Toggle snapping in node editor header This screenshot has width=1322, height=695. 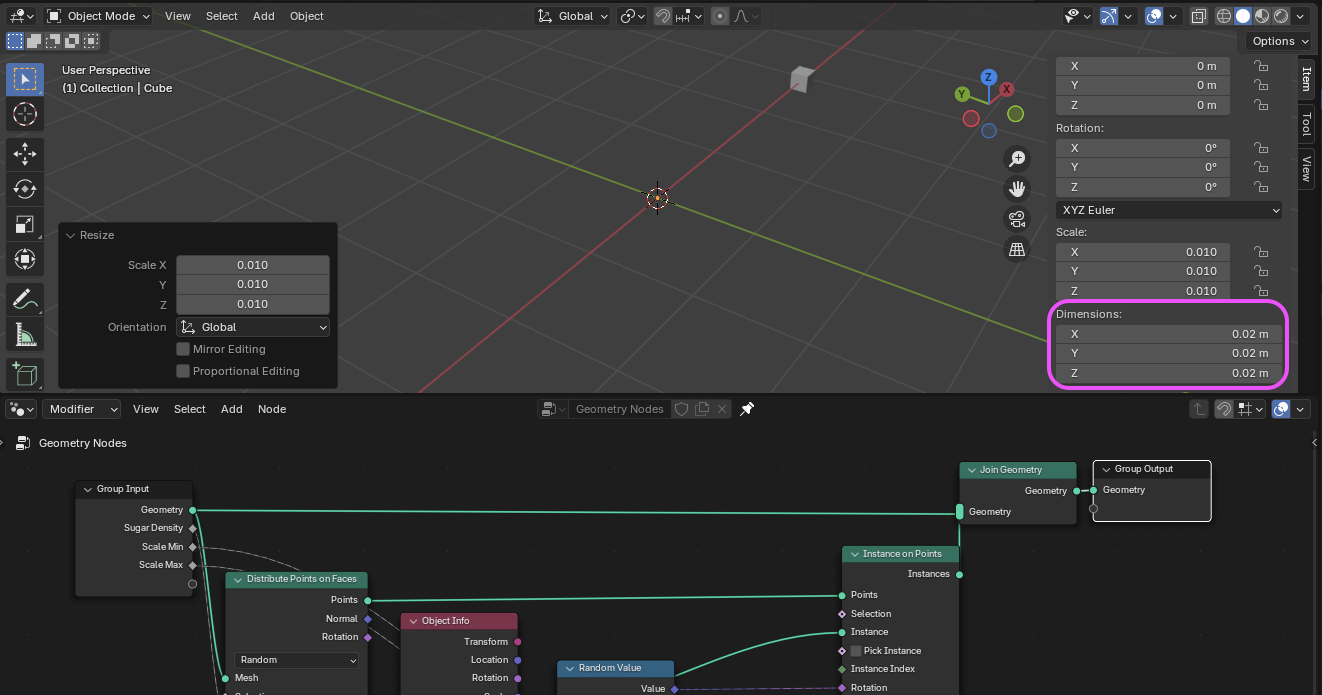coord(1223,409)
